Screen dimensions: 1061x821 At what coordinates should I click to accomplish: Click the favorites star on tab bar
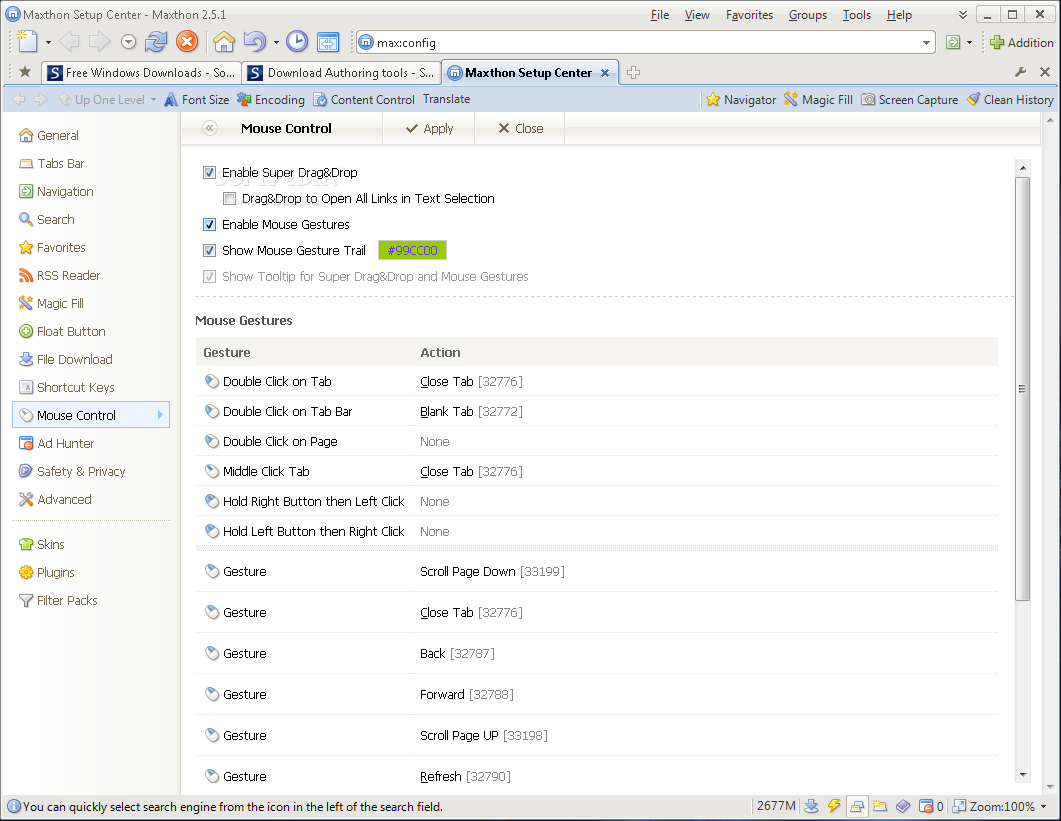tap(25, 72)
